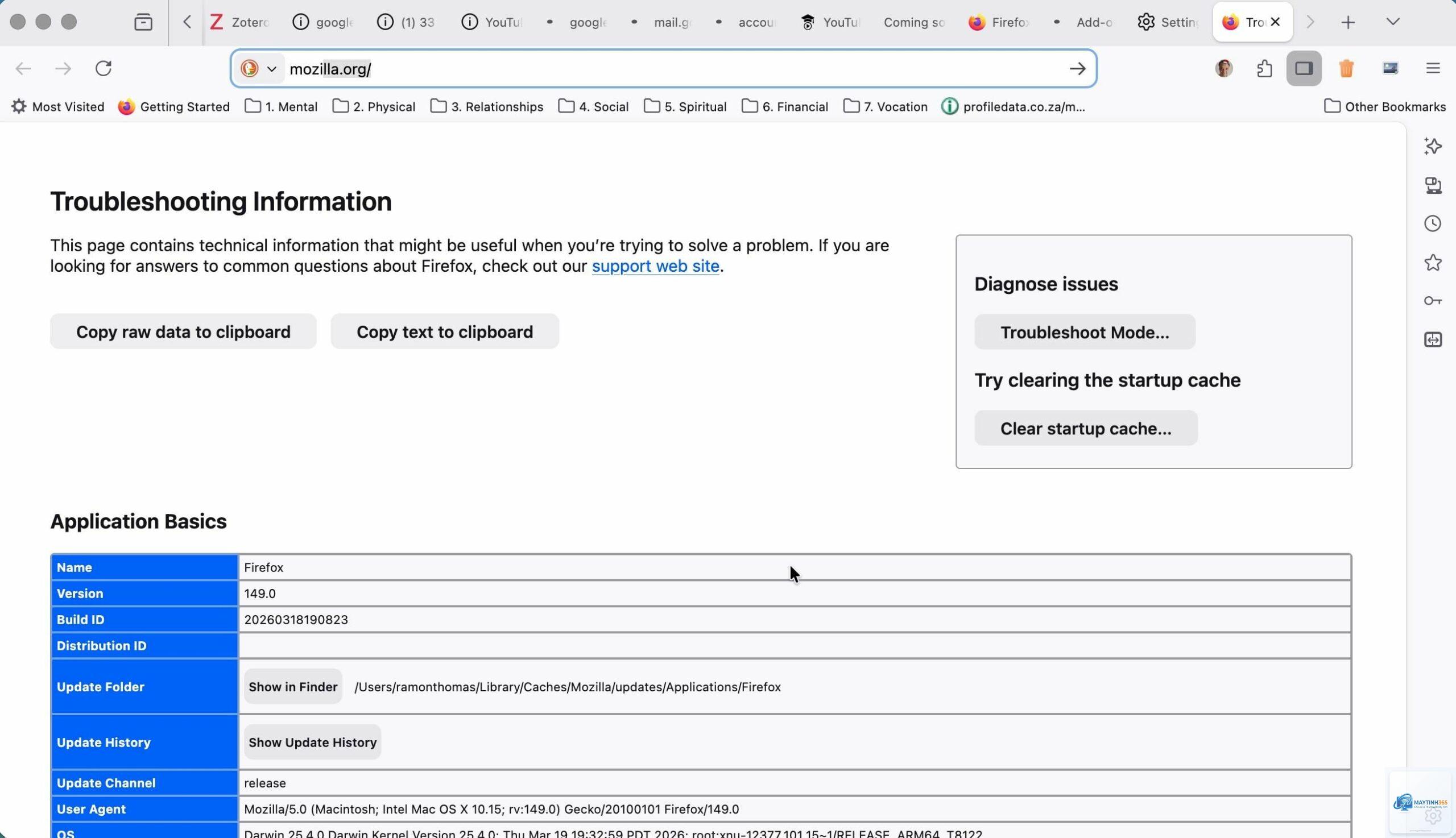Toggle the sidebar button in toolbar
1456x838 pixels.
1304,68
